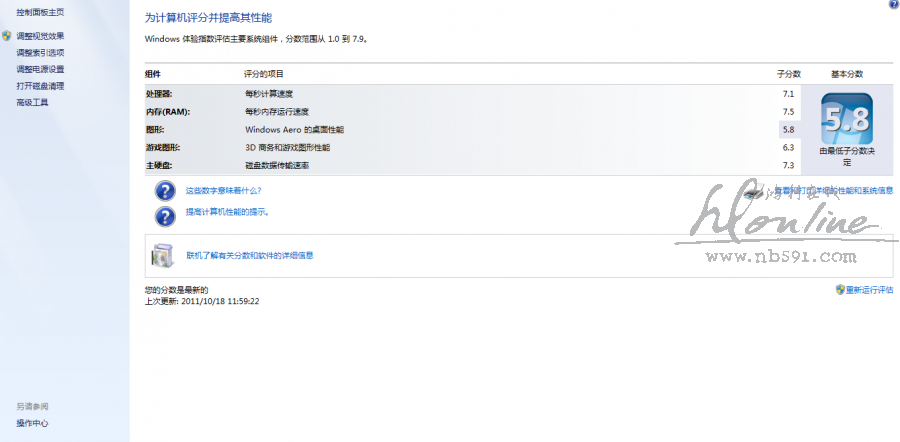900x442 pixels.
Task: Launch 打开磁盘清理
Action: coord(40,86)
